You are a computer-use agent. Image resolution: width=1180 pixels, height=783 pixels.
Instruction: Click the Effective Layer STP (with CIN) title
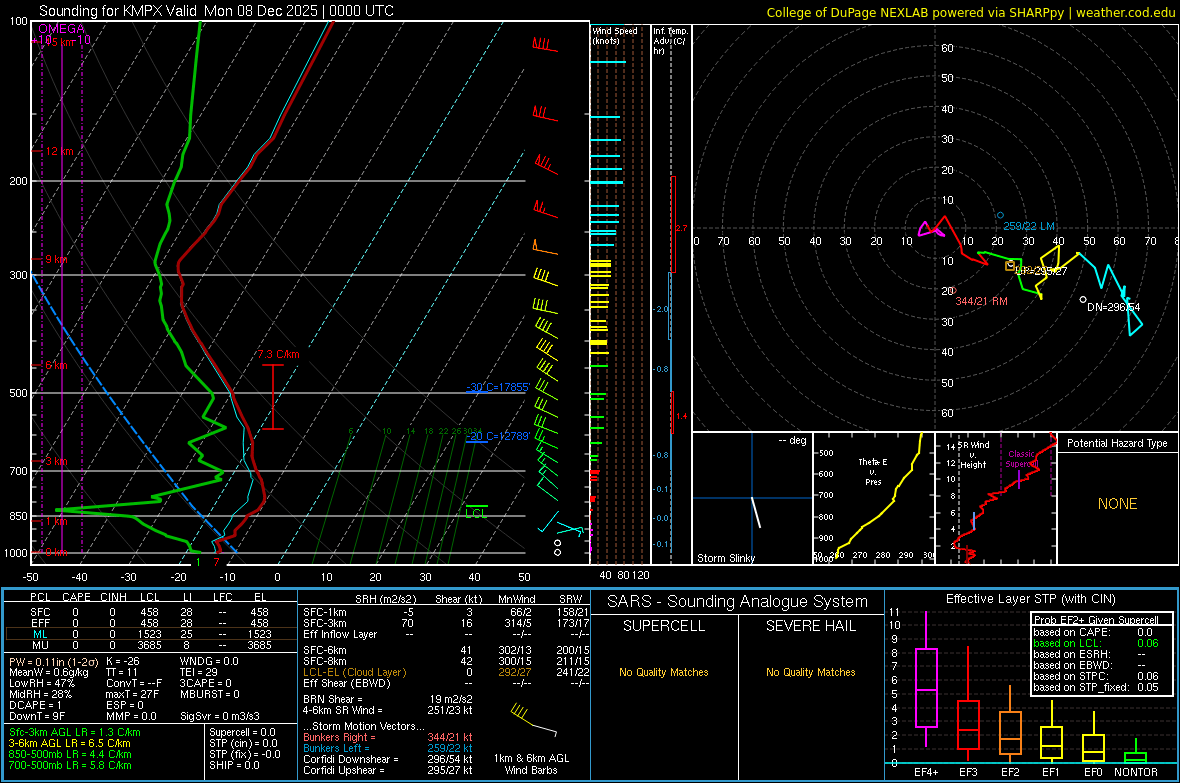(x=1030, y=599)
